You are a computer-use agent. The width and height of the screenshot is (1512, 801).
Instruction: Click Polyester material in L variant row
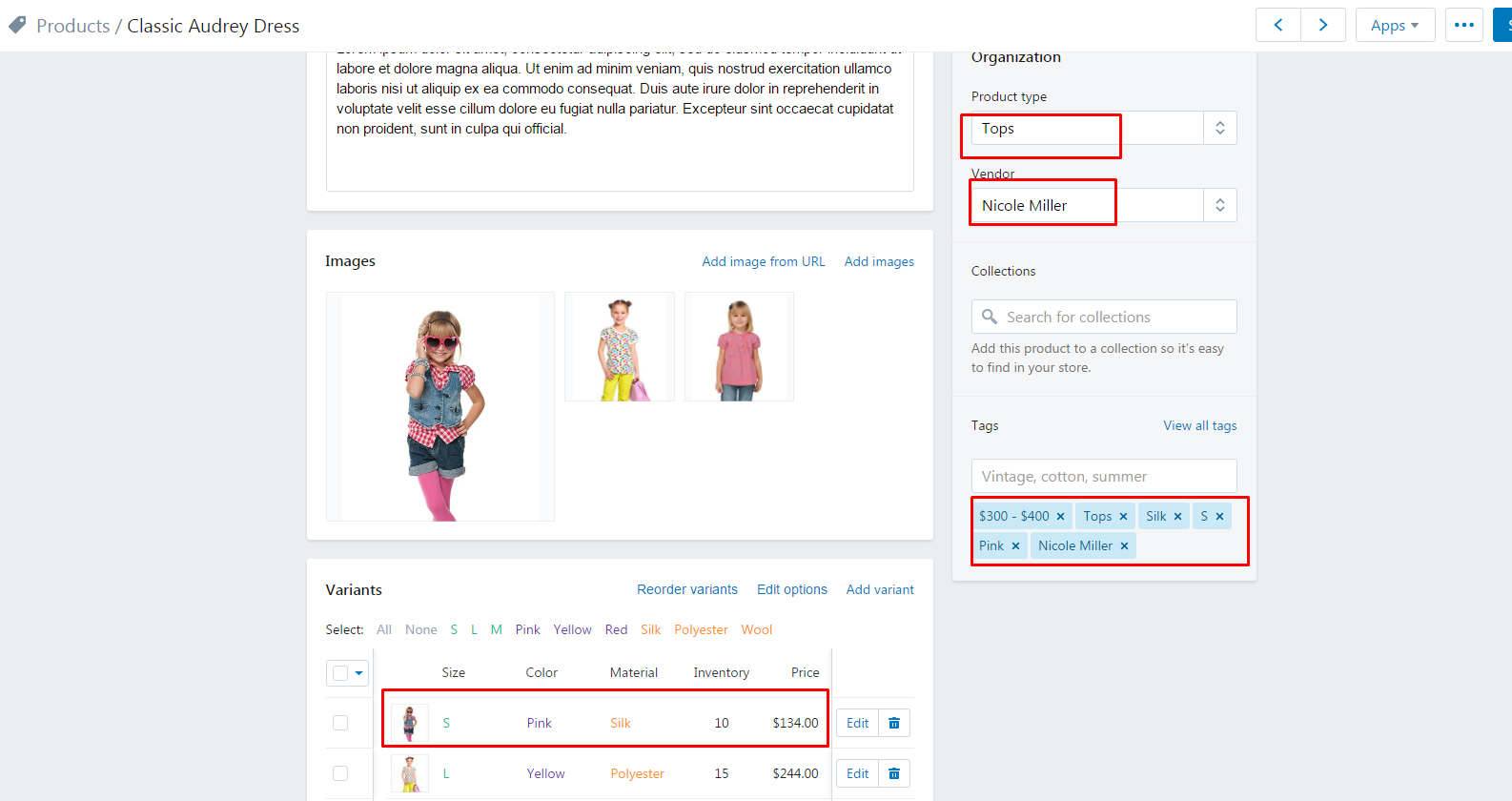pyautogui.click(x=637, y=773)
